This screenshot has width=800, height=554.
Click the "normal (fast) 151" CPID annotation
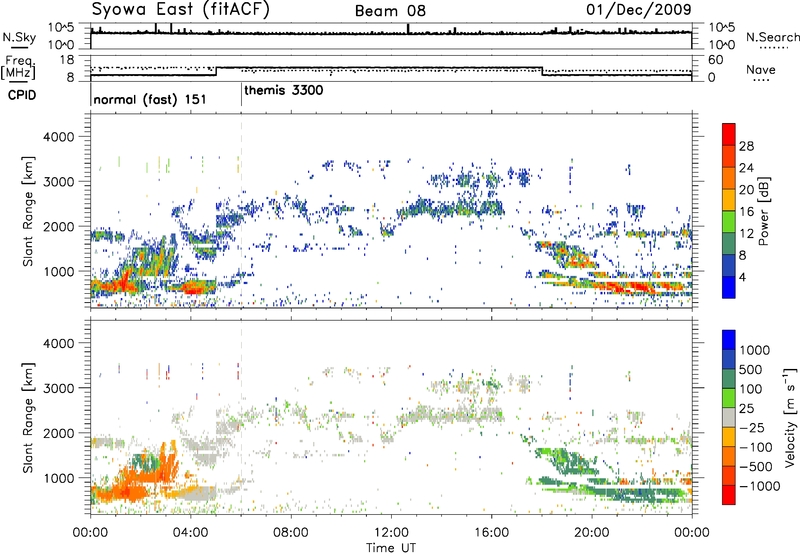pos(149,99)
